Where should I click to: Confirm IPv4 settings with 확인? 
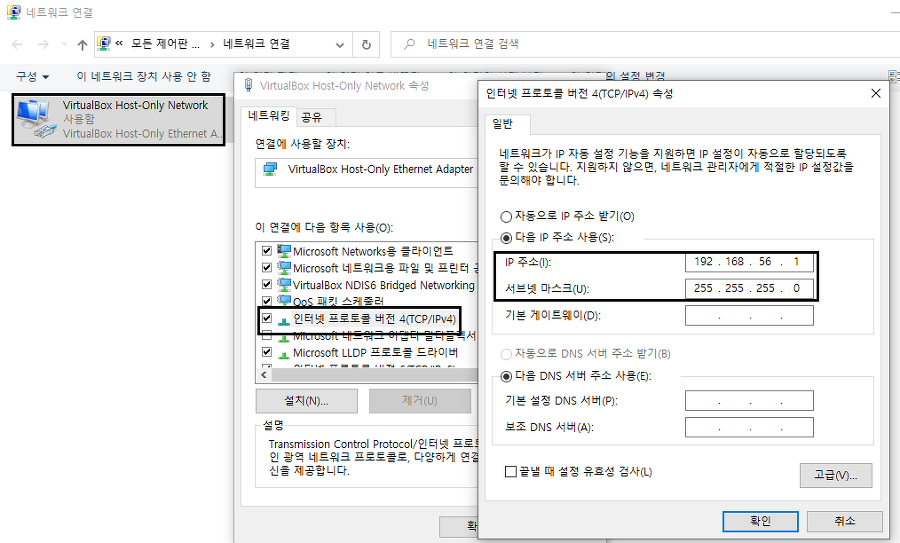coord(761,521)
